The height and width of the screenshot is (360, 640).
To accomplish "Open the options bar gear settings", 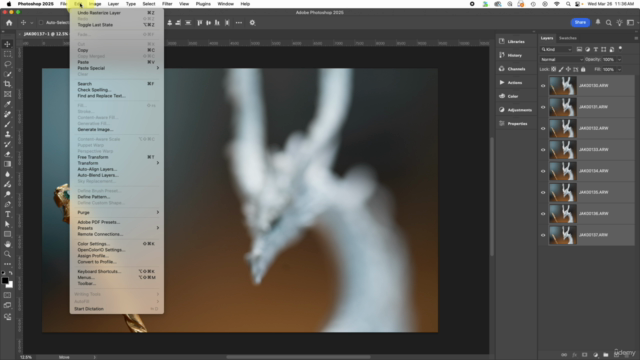I will click(252, 23).
